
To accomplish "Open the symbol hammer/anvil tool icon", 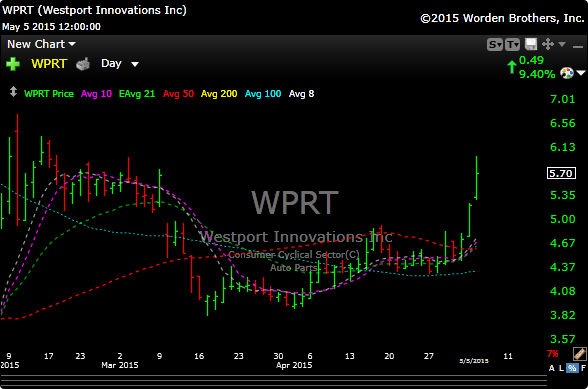I will coord(83,64).
